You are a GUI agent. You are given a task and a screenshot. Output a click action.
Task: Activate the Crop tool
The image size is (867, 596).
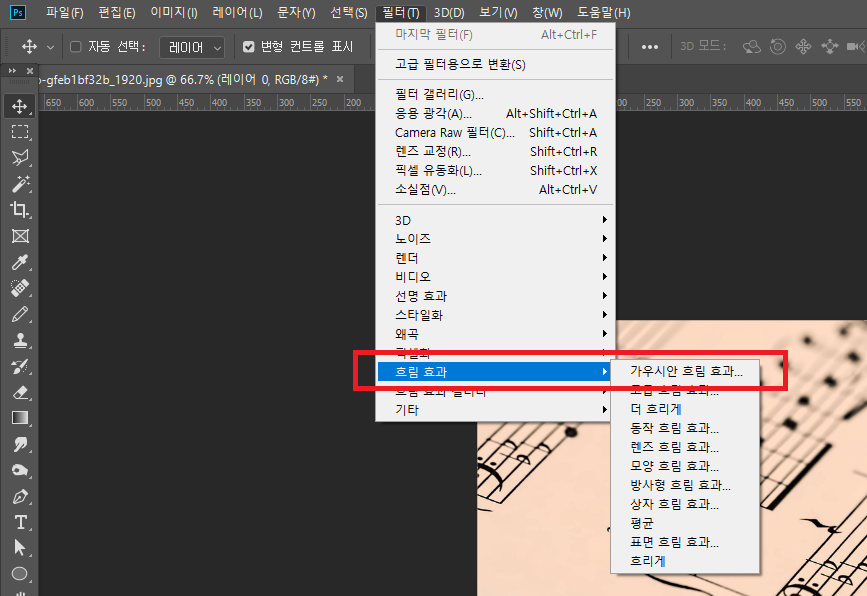point(19,210)
